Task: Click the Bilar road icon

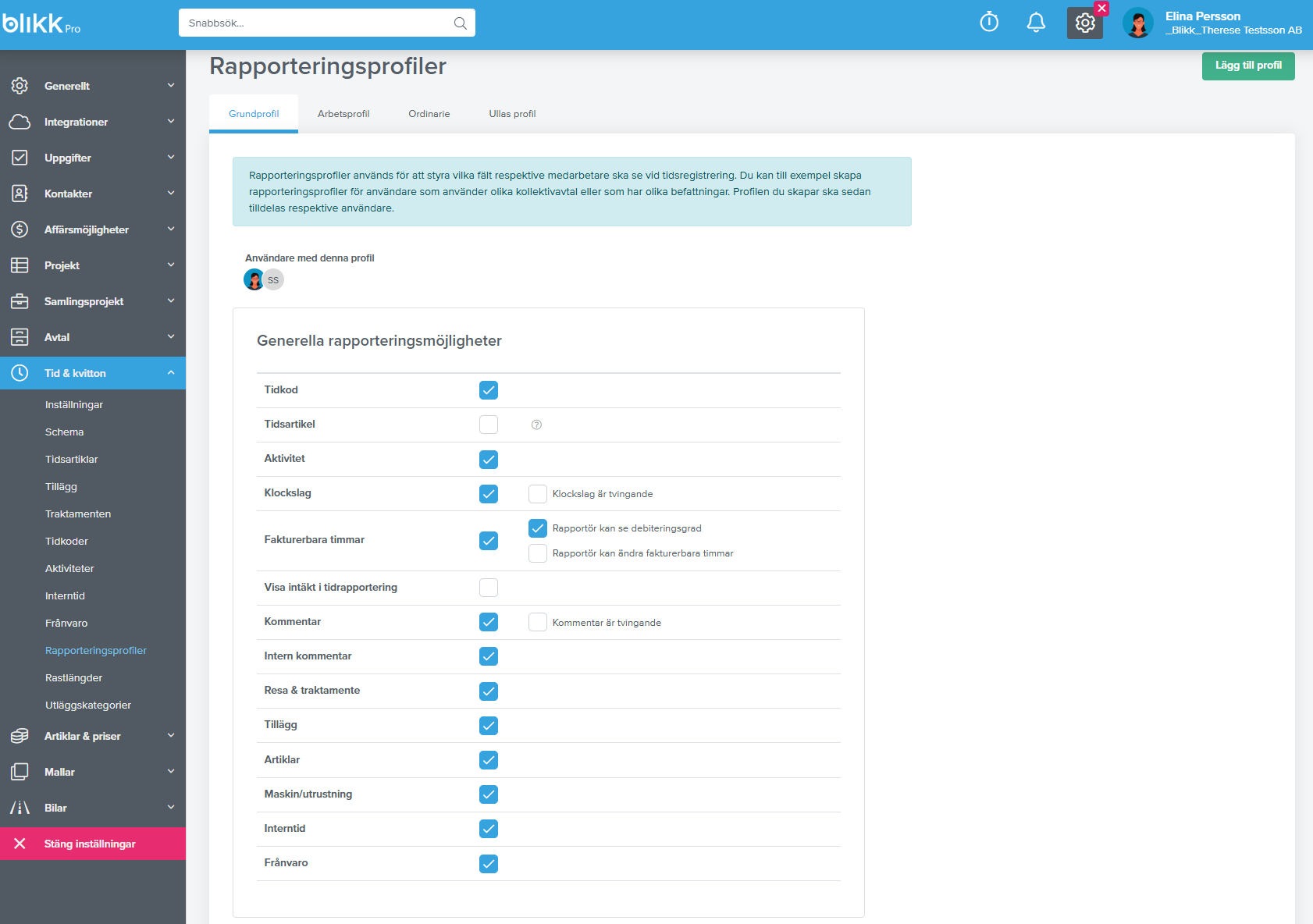Action: [x=20, y=808]
